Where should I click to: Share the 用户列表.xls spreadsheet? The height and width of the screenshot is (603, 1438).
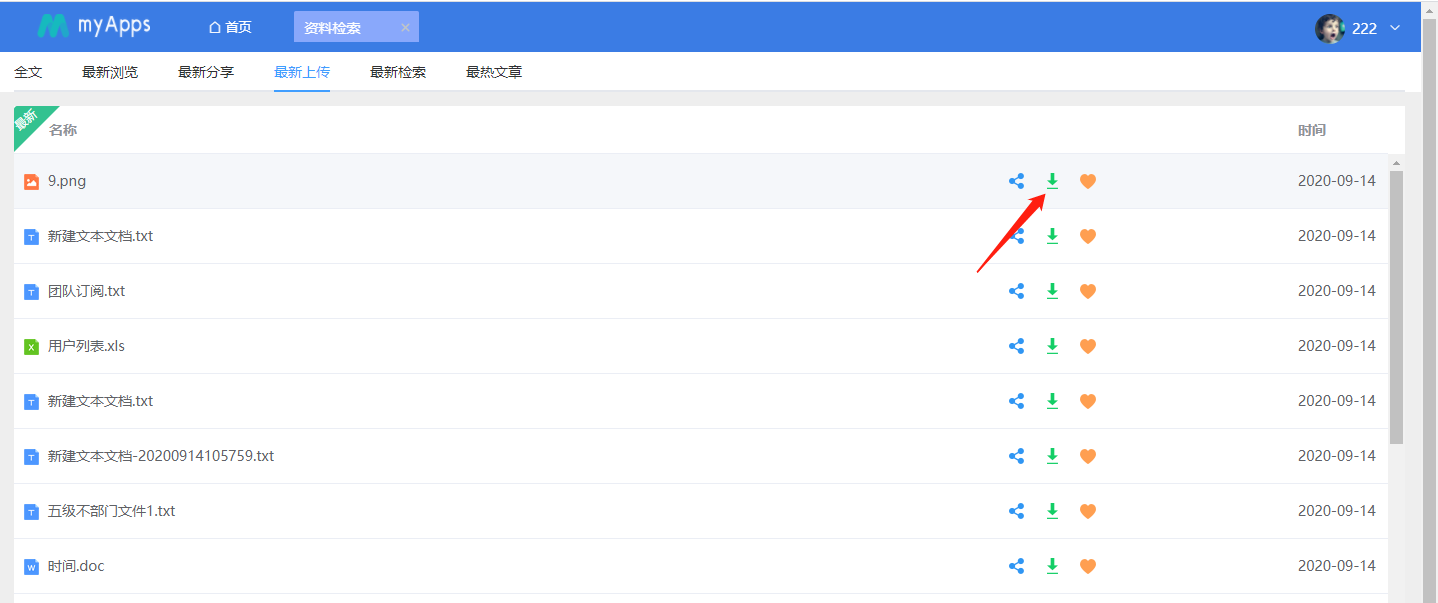point(1016,346)
